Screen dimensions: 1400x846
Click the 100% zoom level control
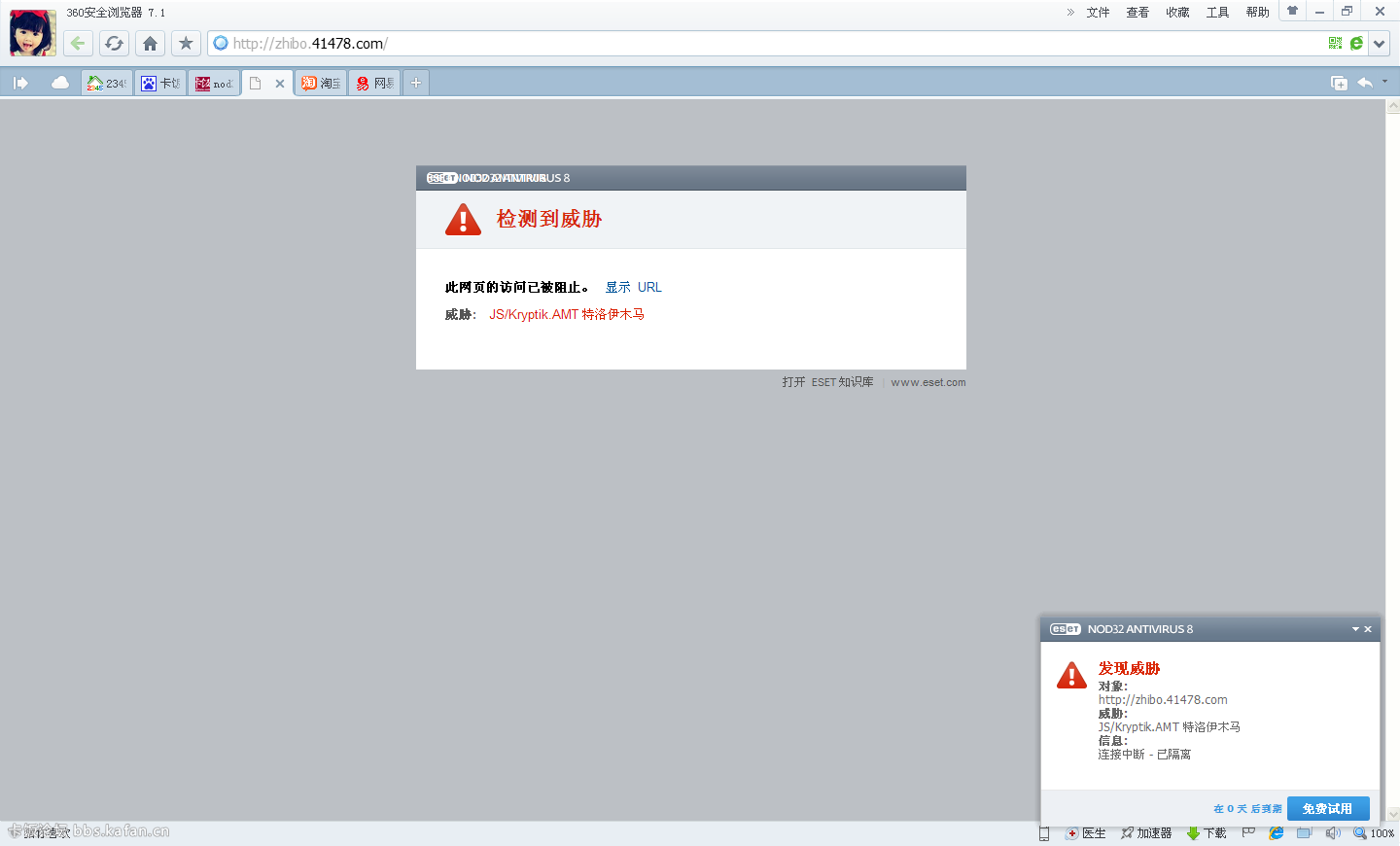click(x=1374, y=833)
